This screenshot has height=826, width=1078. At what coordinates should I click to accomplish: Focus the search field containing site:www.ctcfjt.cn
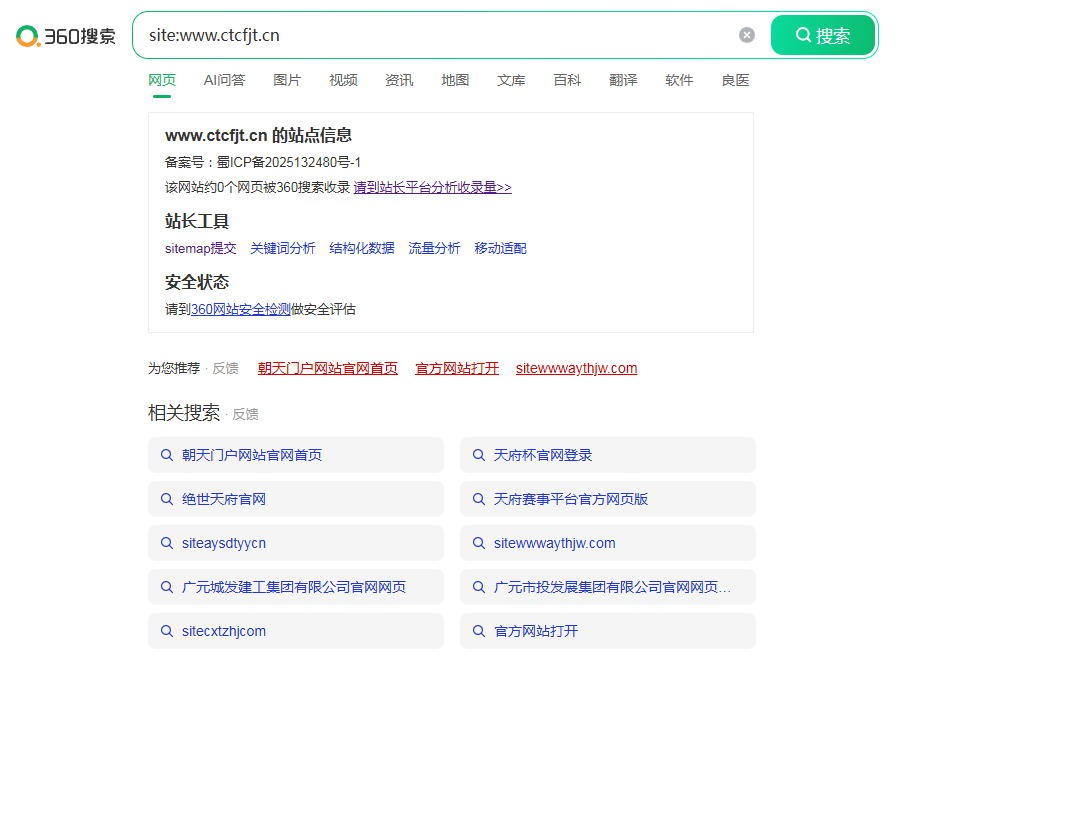(440, 35)
